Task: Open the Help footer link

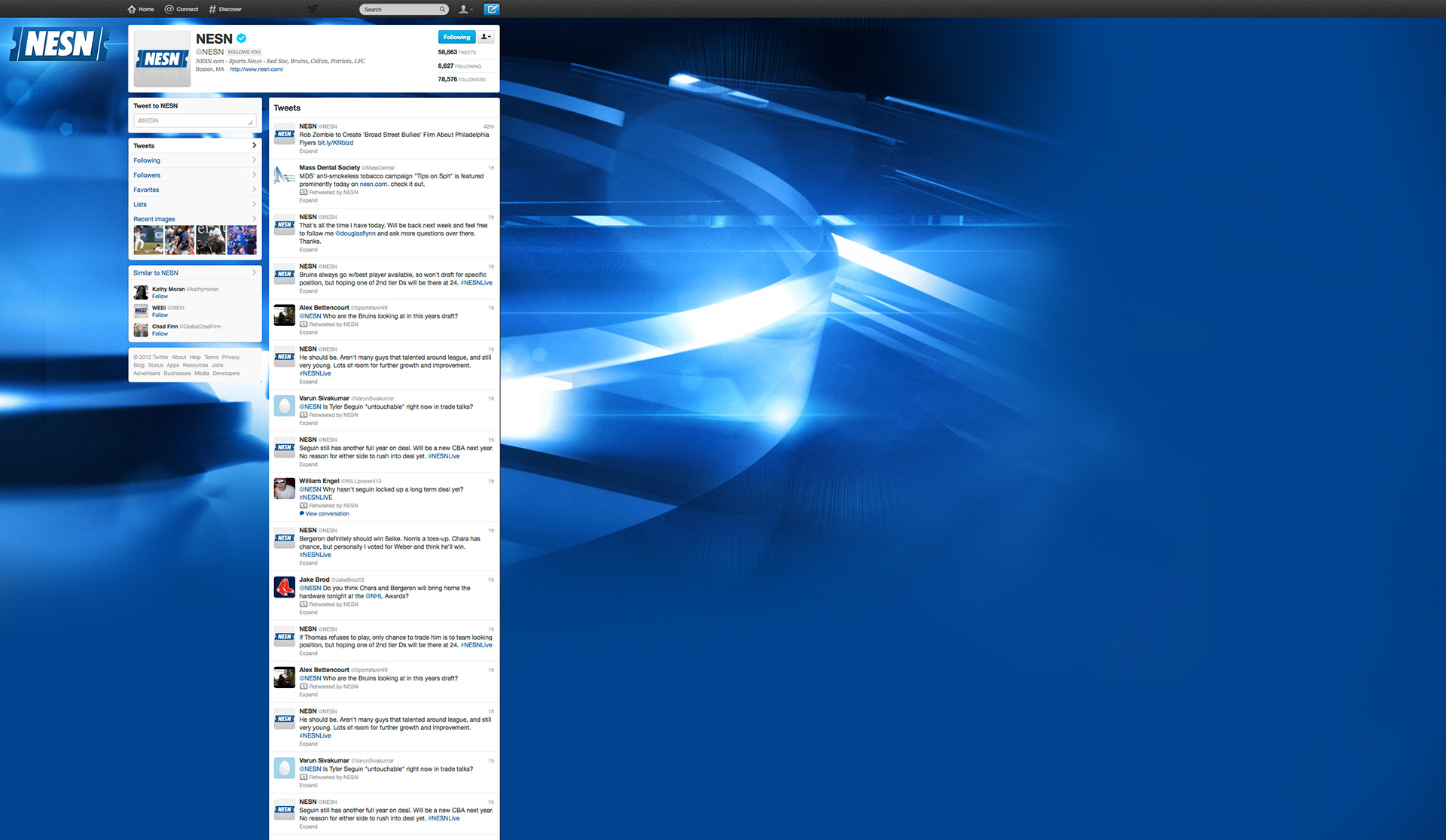Action: click(x=195, y=358)
